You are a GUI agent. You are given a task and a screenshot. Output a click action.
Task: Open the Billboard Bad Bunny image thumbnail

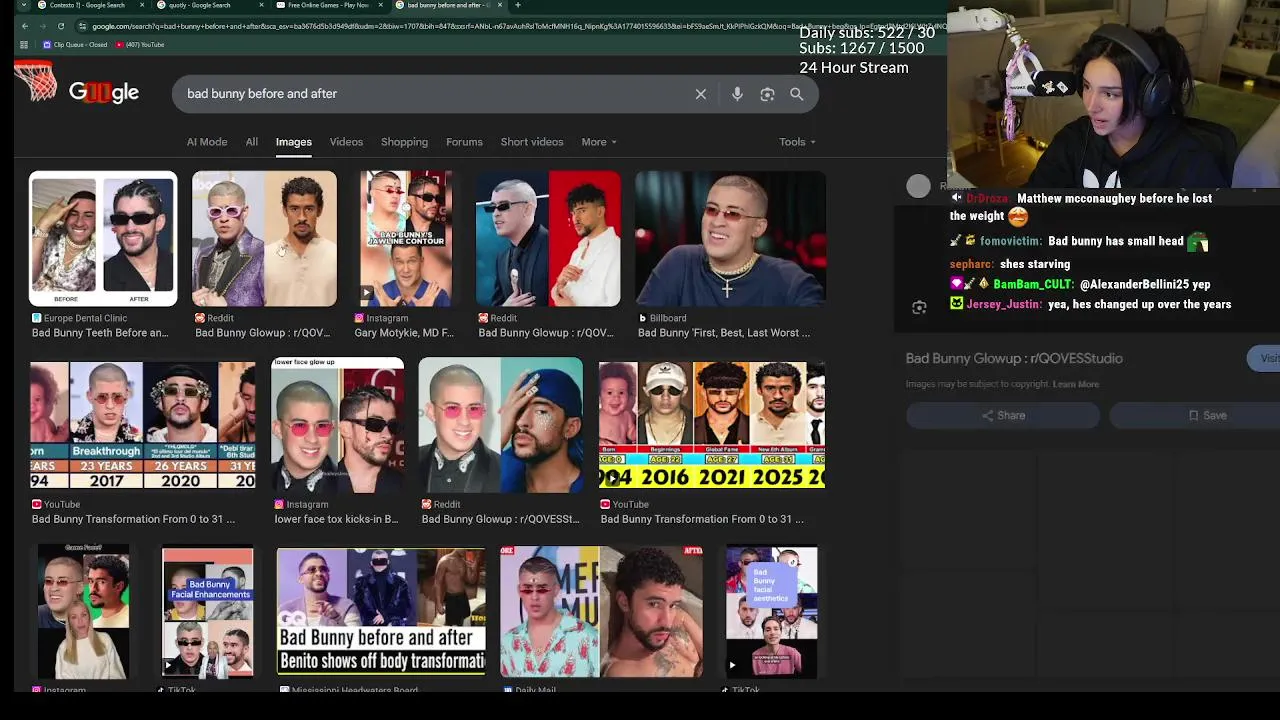730,238
